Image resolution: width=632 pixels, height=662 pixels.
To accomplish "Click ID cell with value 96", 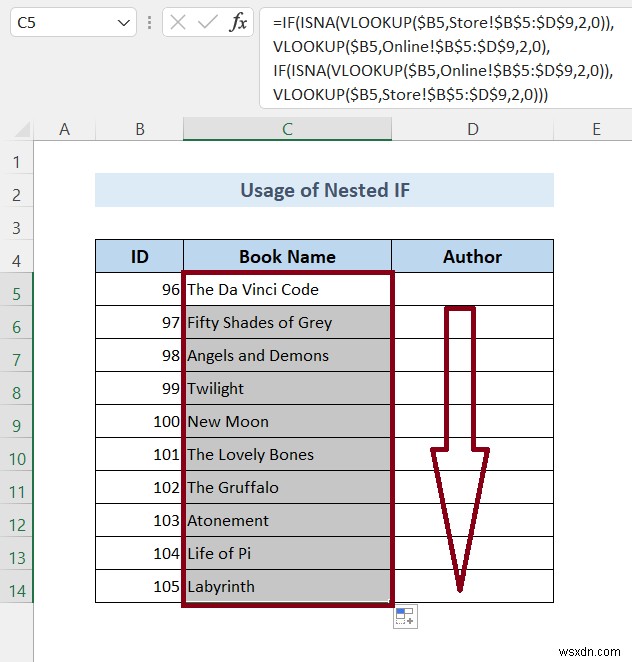I will coord(139,289).
